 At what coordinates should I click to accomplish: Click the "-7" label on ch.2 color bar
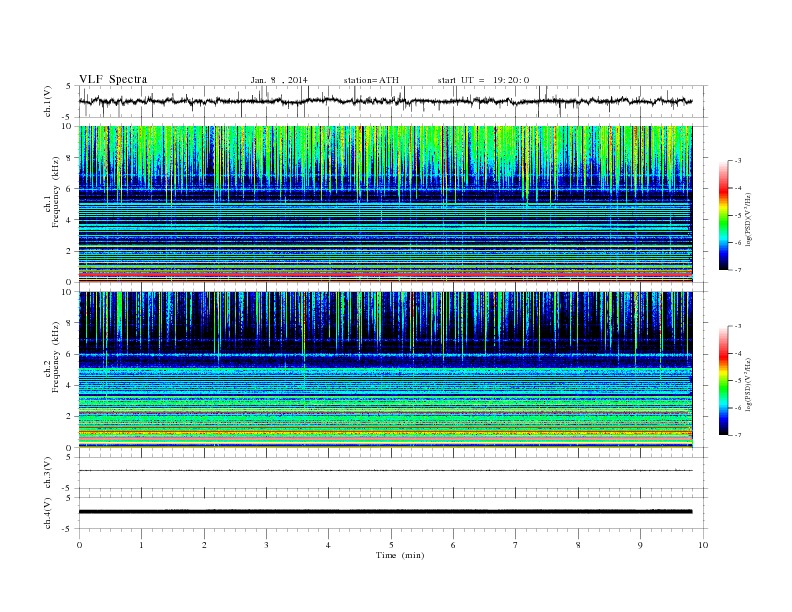[x=737, y=435]
